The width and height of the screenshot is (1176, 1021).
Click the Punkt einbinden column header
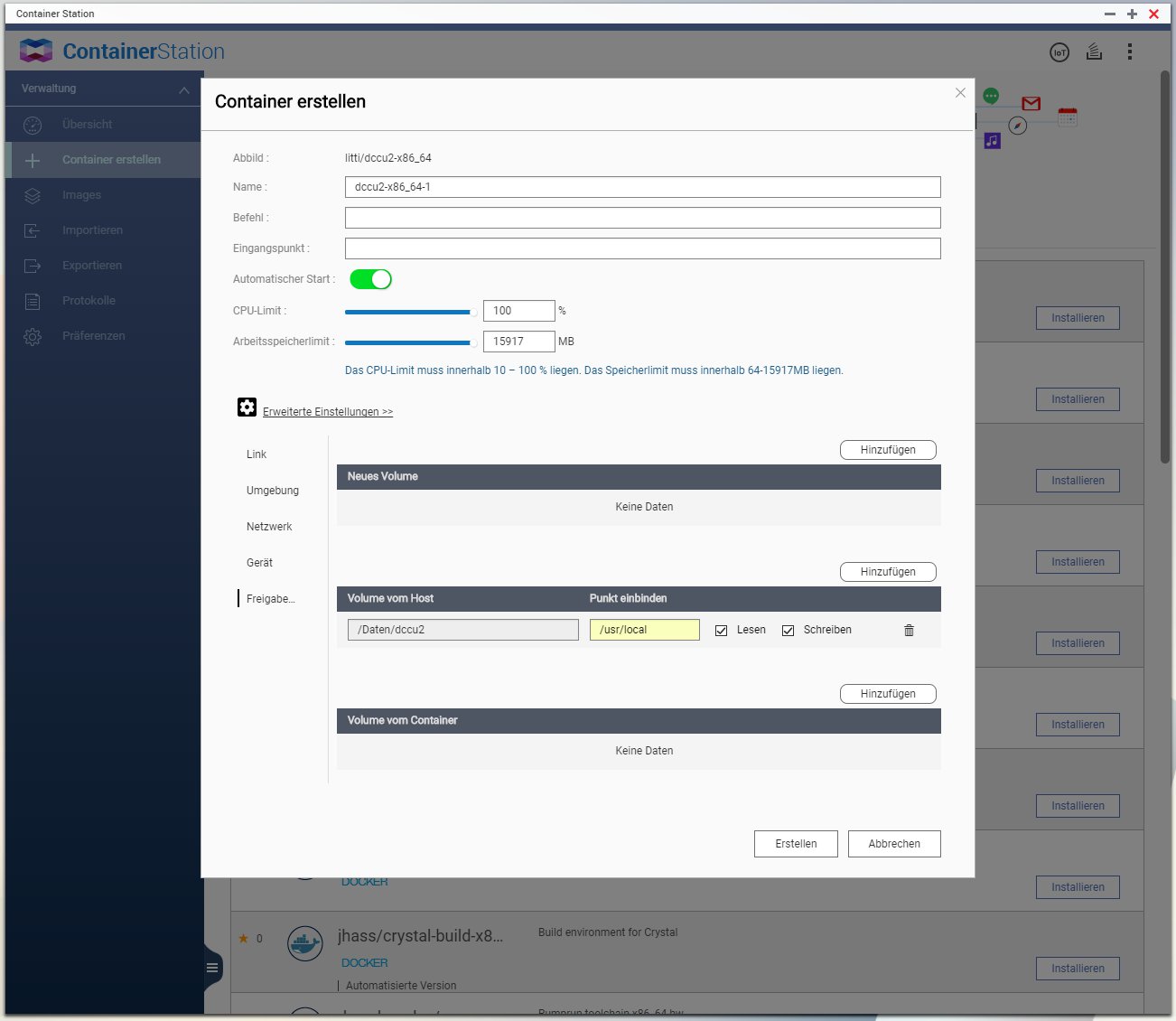pyautogui.click(x=629, y=598)
